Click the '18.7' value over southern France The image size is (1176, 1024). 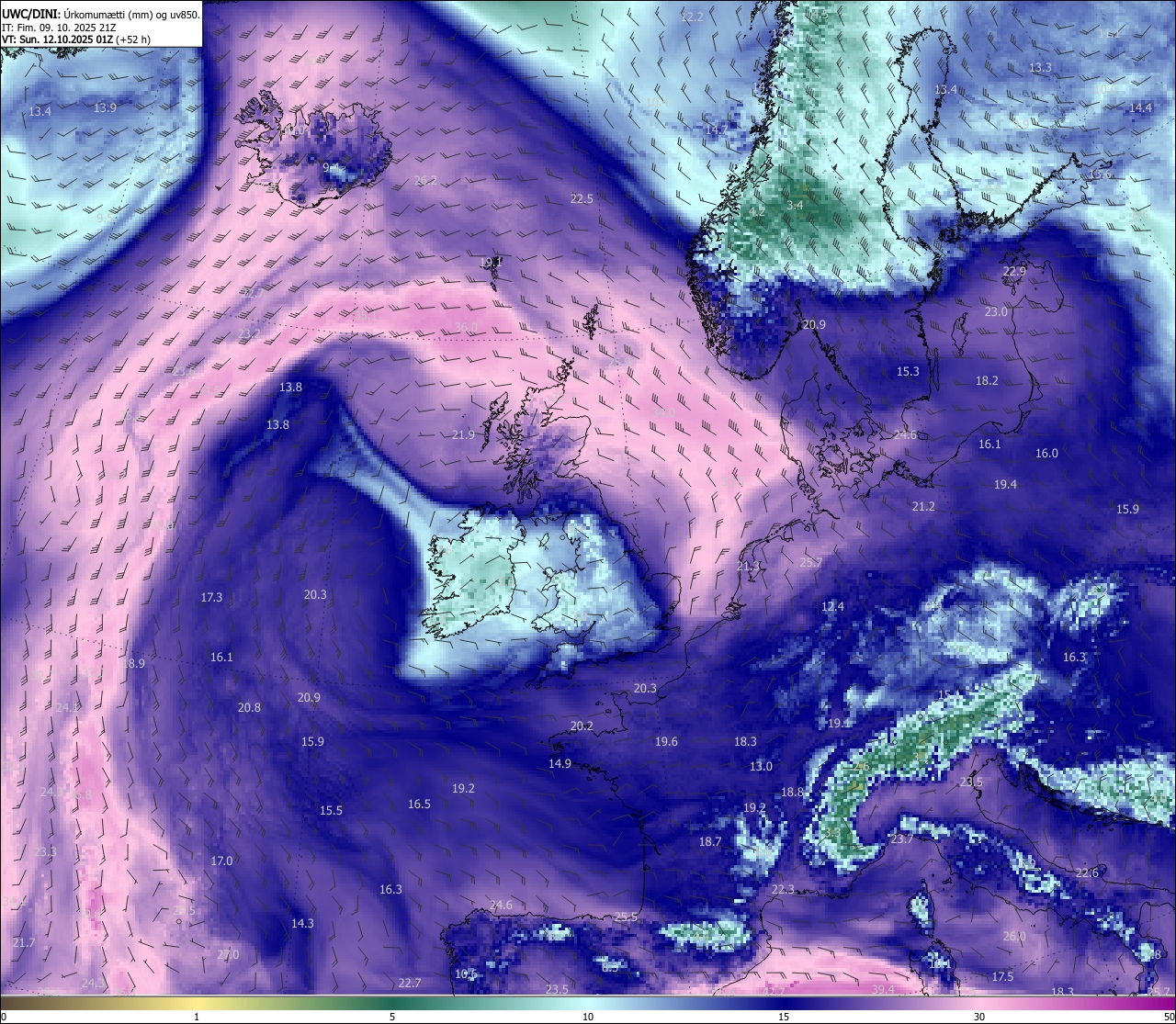(x=709, y=841)
